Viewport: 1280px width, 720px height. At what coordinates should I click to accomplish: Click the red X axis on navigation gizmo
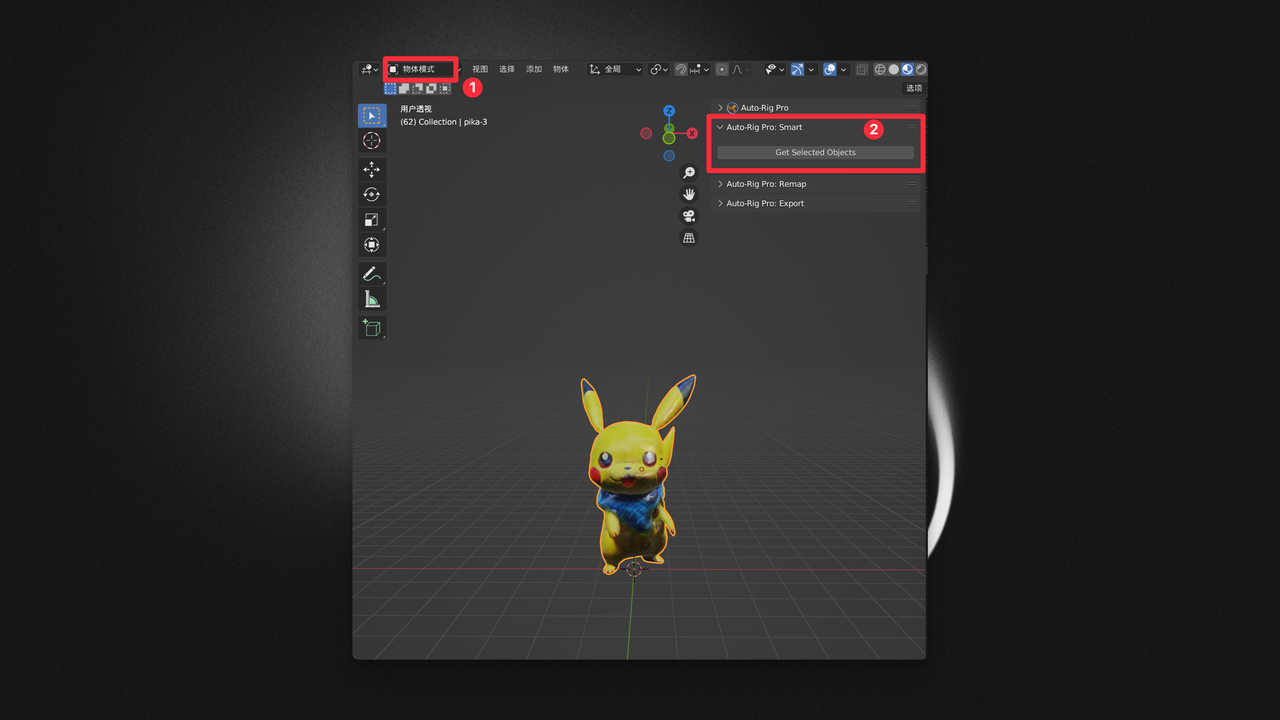tap(691, 133)
